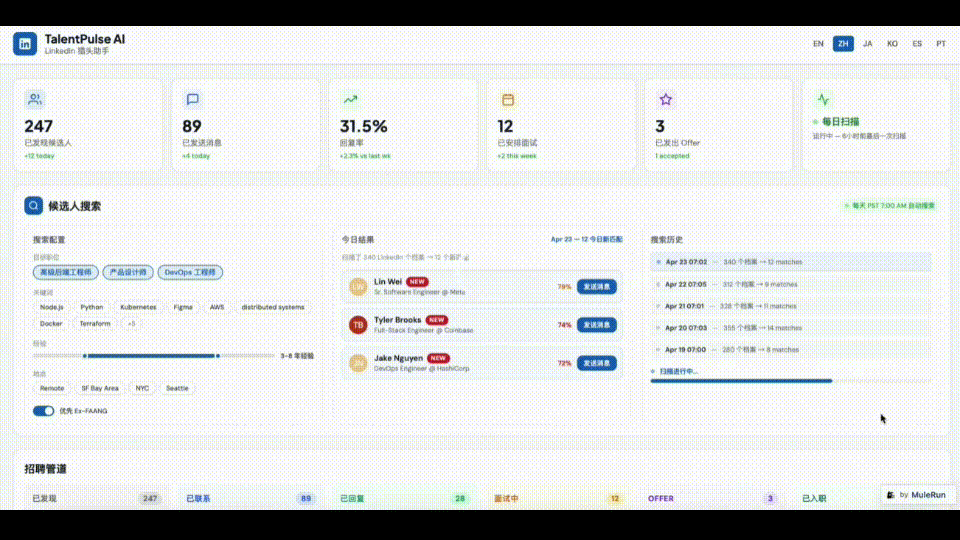The width and height of the screenshot is (960, 540).
Task: Toggle the 产品设计师 role chip
Action: coord(128,272)
